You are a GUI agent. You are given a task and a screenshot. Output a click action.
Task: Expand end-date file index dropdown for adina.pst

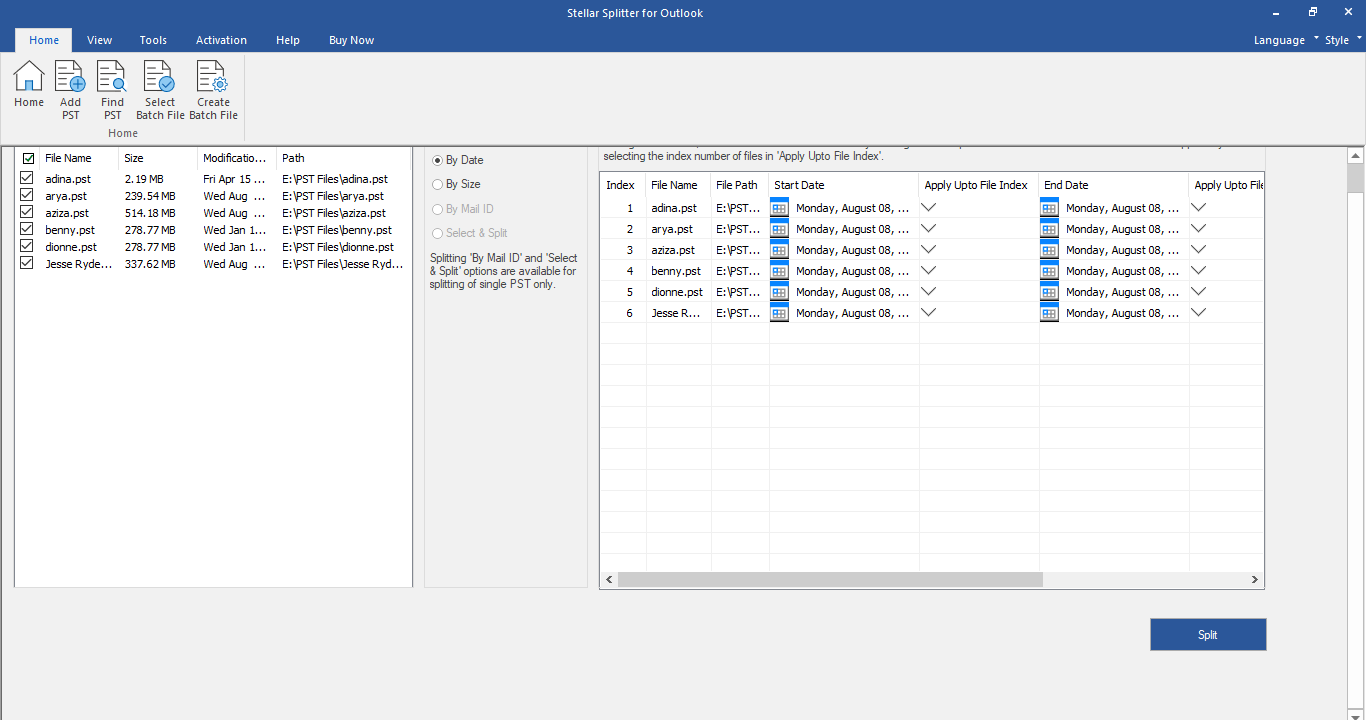tap(1198, 208)
